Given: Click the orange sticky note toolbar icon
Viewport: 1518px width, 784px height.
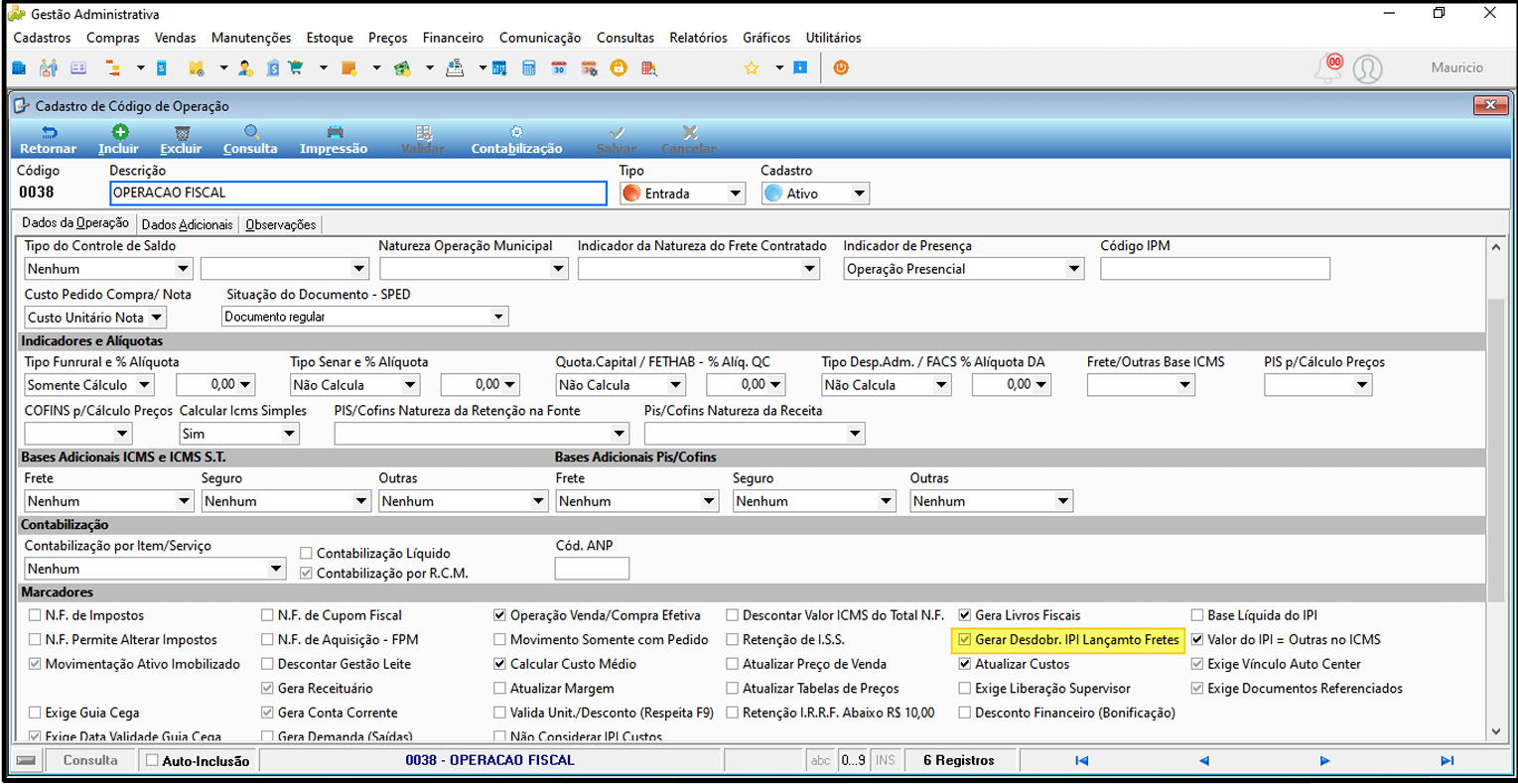Looking at the screenshot, I should point(348,68).
